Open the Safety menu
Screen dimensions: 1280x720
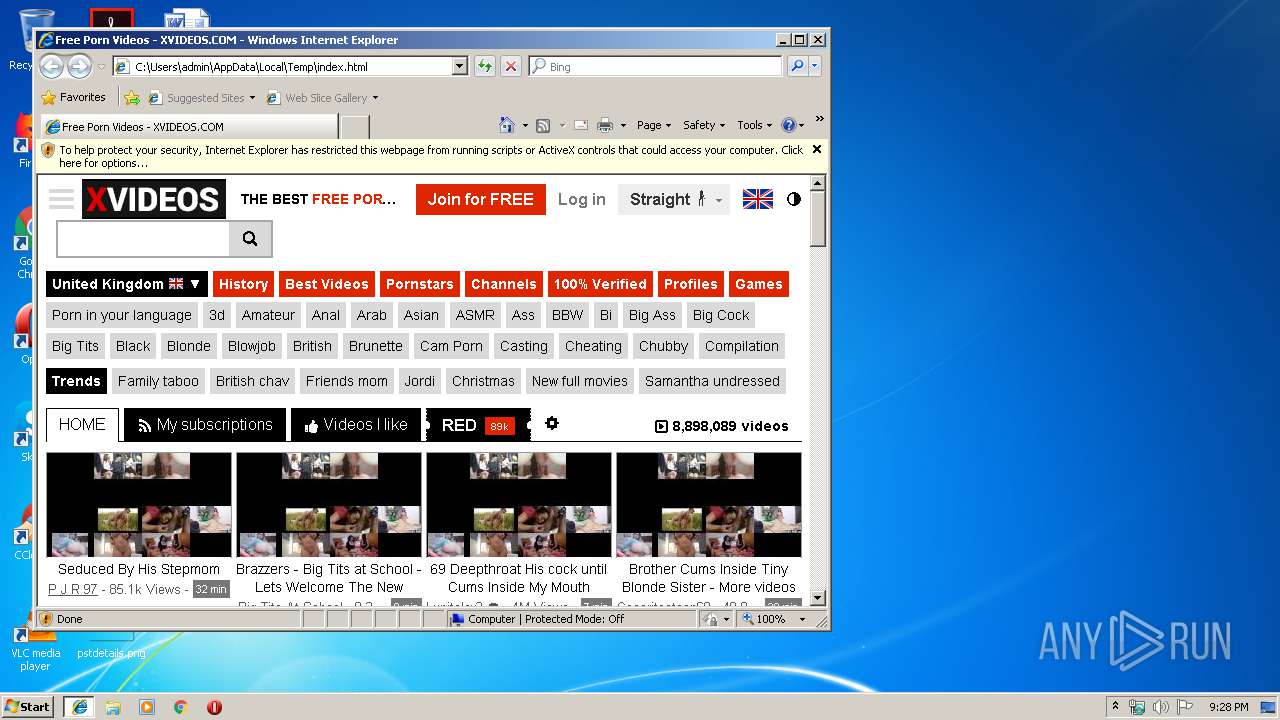point(704,125)
